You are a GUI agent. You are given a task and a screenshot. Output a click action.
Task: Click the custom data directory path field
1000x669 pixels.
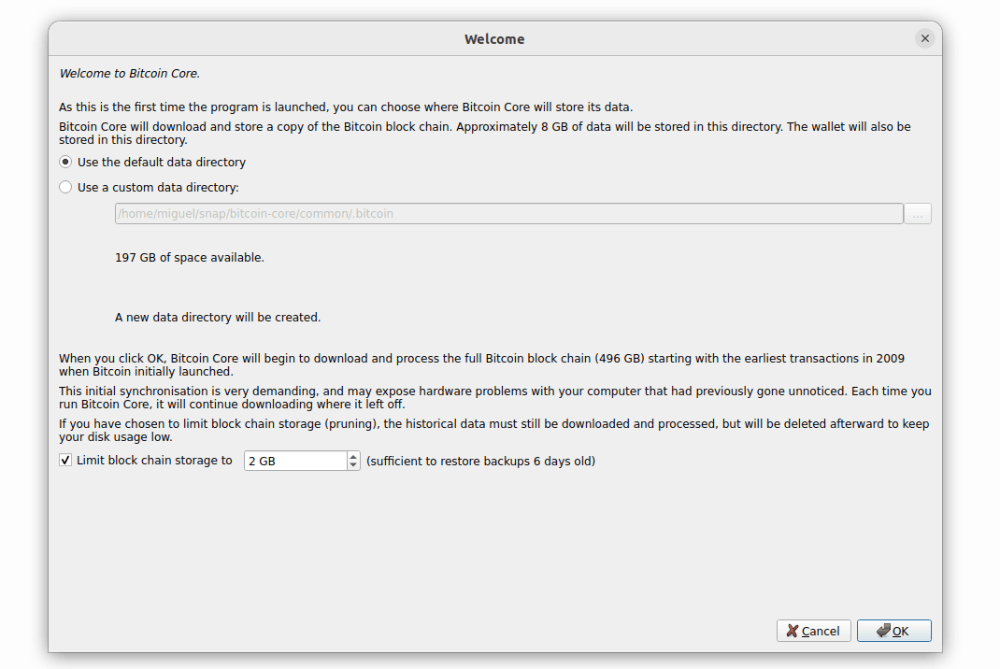tap(509, 214)
